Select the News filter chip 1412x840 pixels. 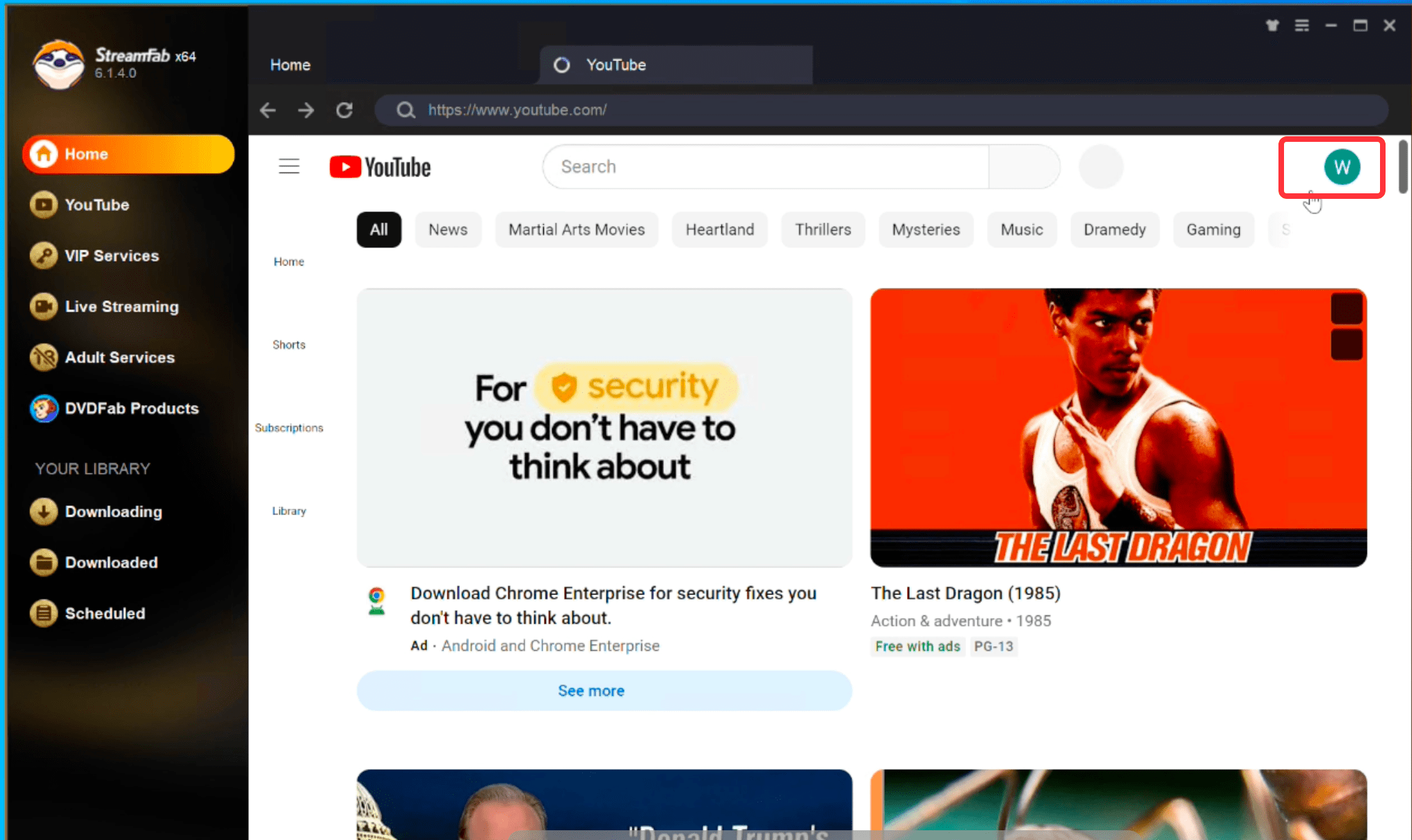tap(448, 229)
